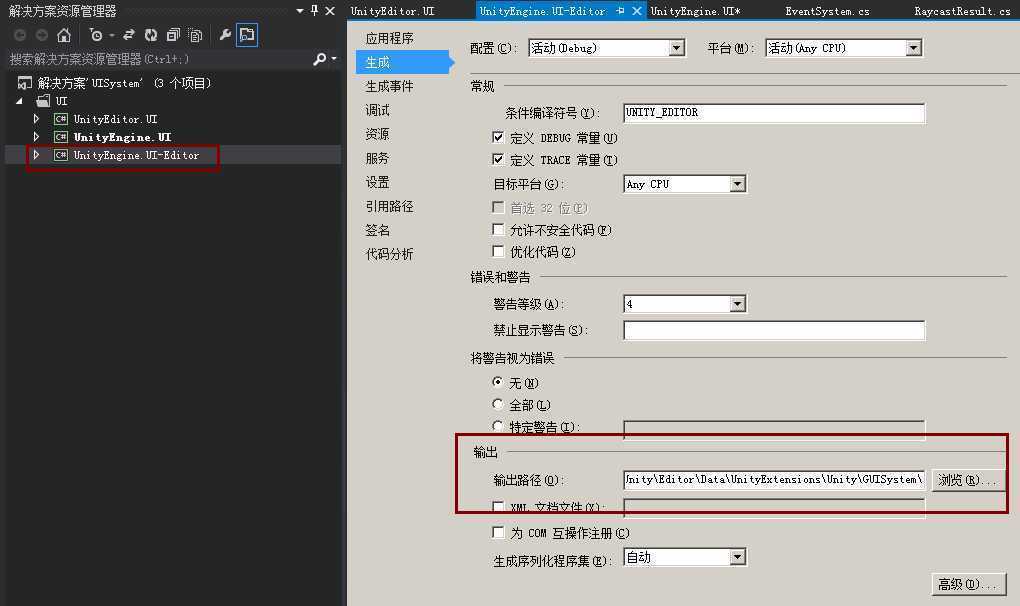Viewport: 1020px width, 606px height.
Task: Click the pin icon of Solution Explorer panel
Action: (314, 10)
